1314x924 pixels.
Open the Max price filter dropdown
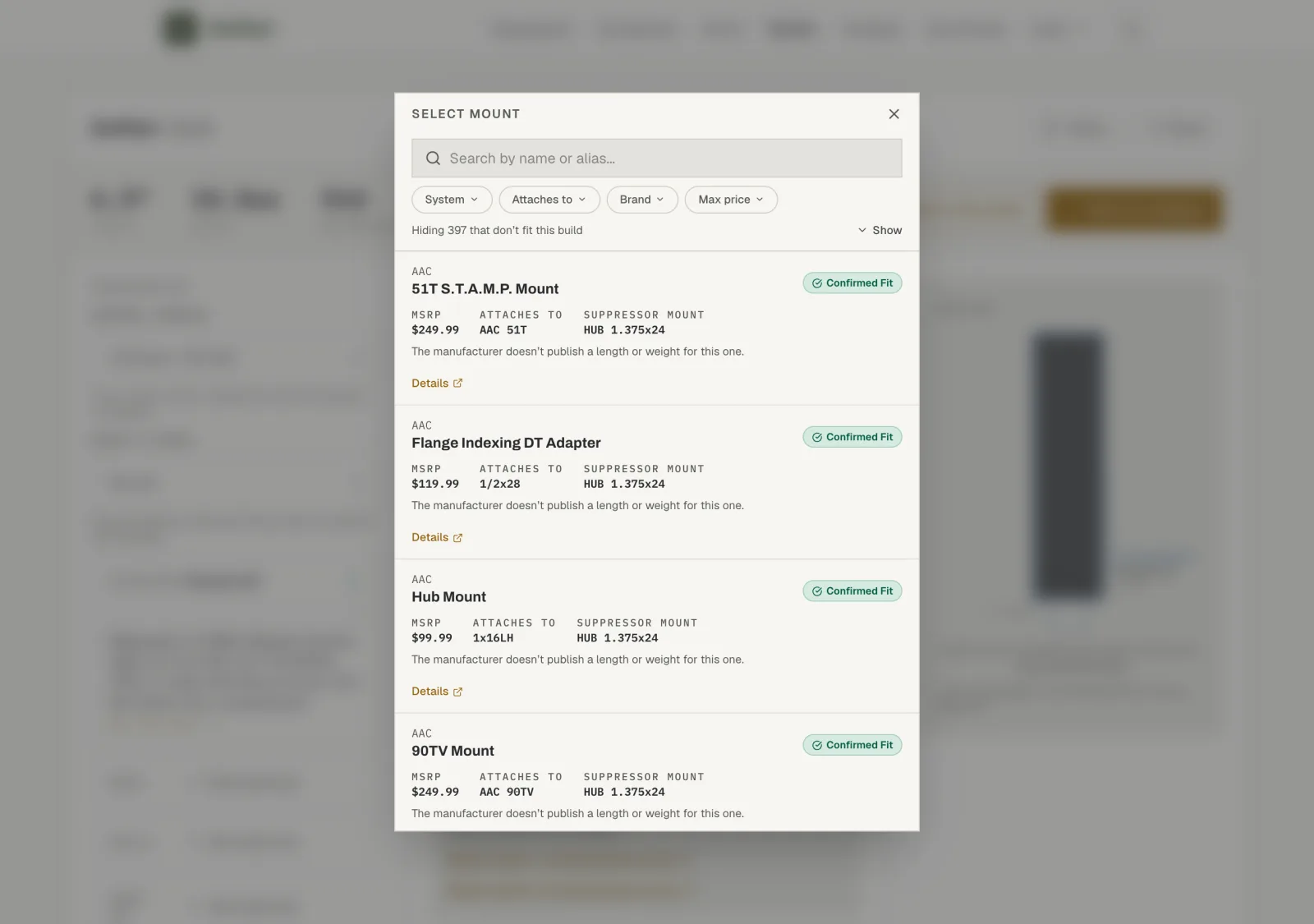click(731, 200)
